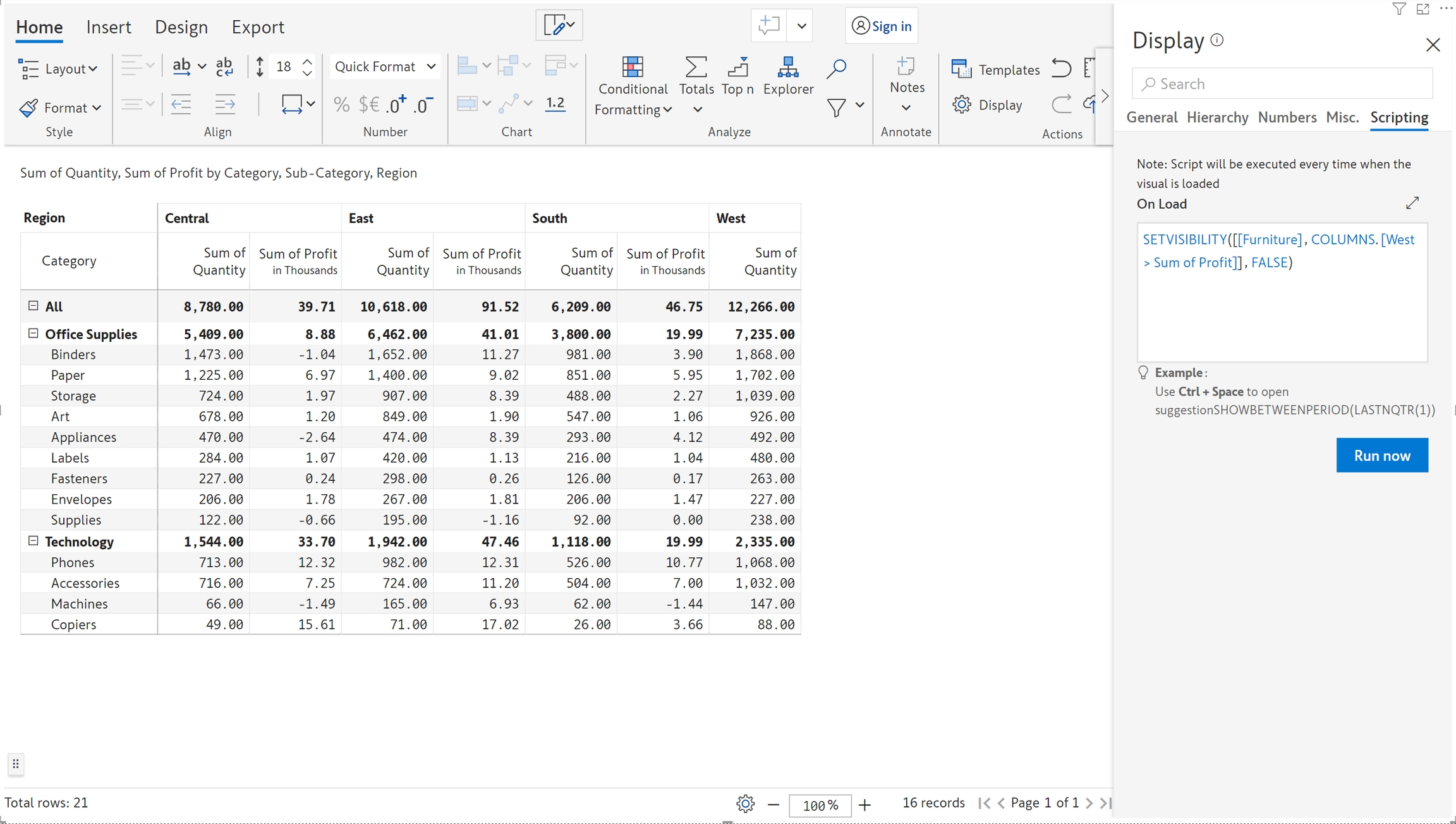
Task: Select the Top n icon
Action: point(737,67)
